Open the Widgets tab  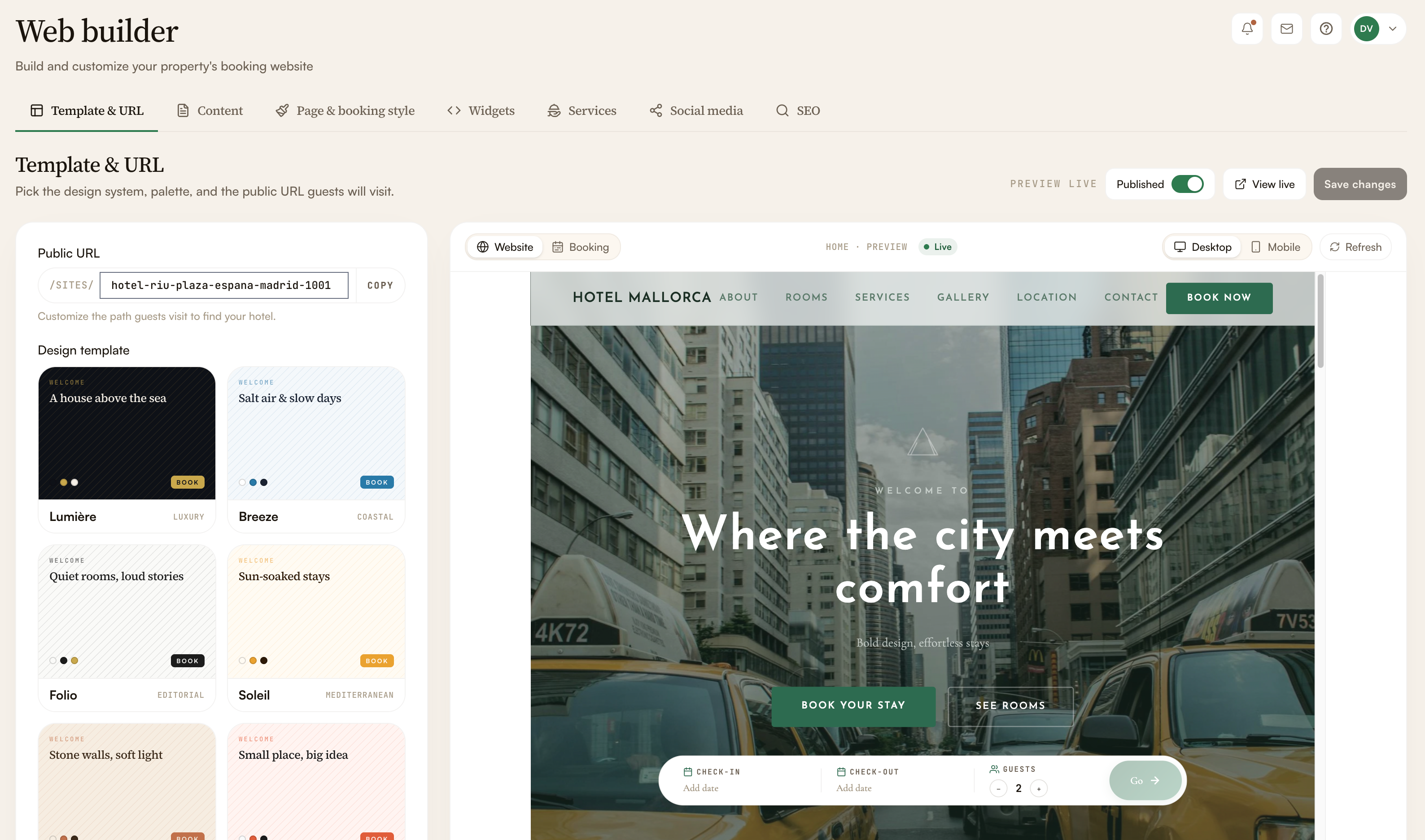pos(481,110)
